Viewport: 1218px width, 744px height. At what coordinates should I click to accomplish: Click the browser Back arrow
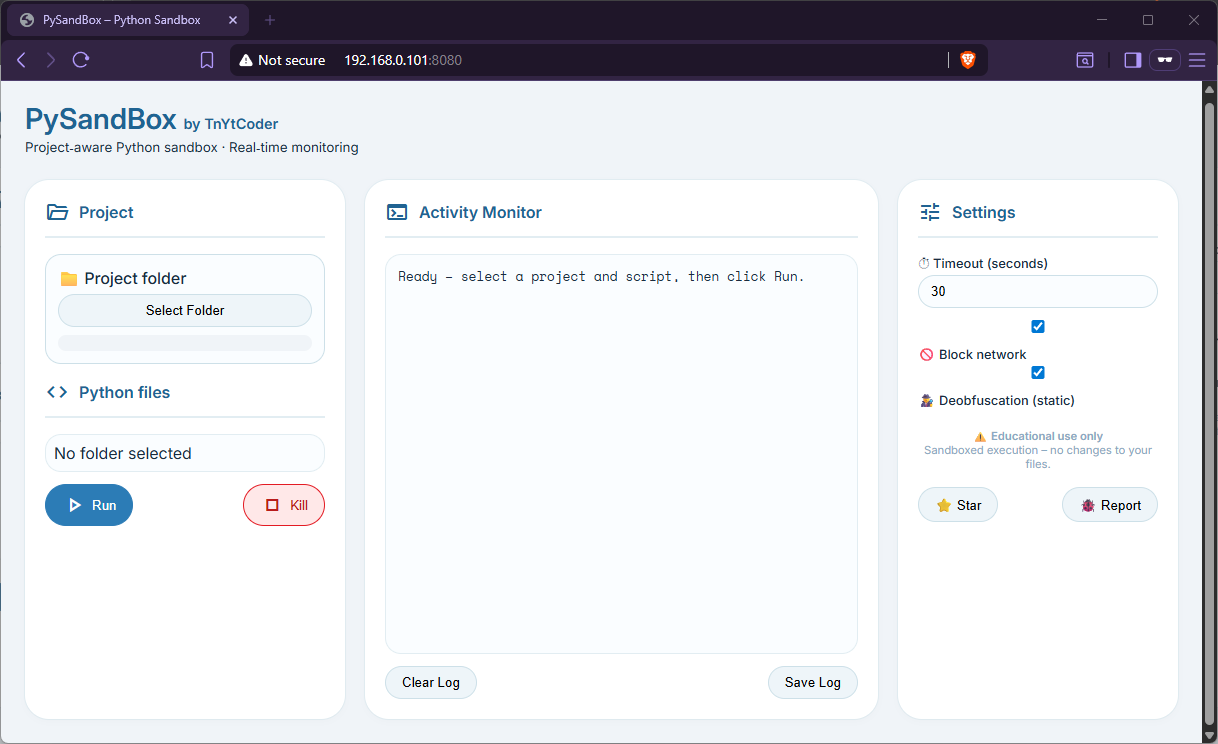click(21, 60)
